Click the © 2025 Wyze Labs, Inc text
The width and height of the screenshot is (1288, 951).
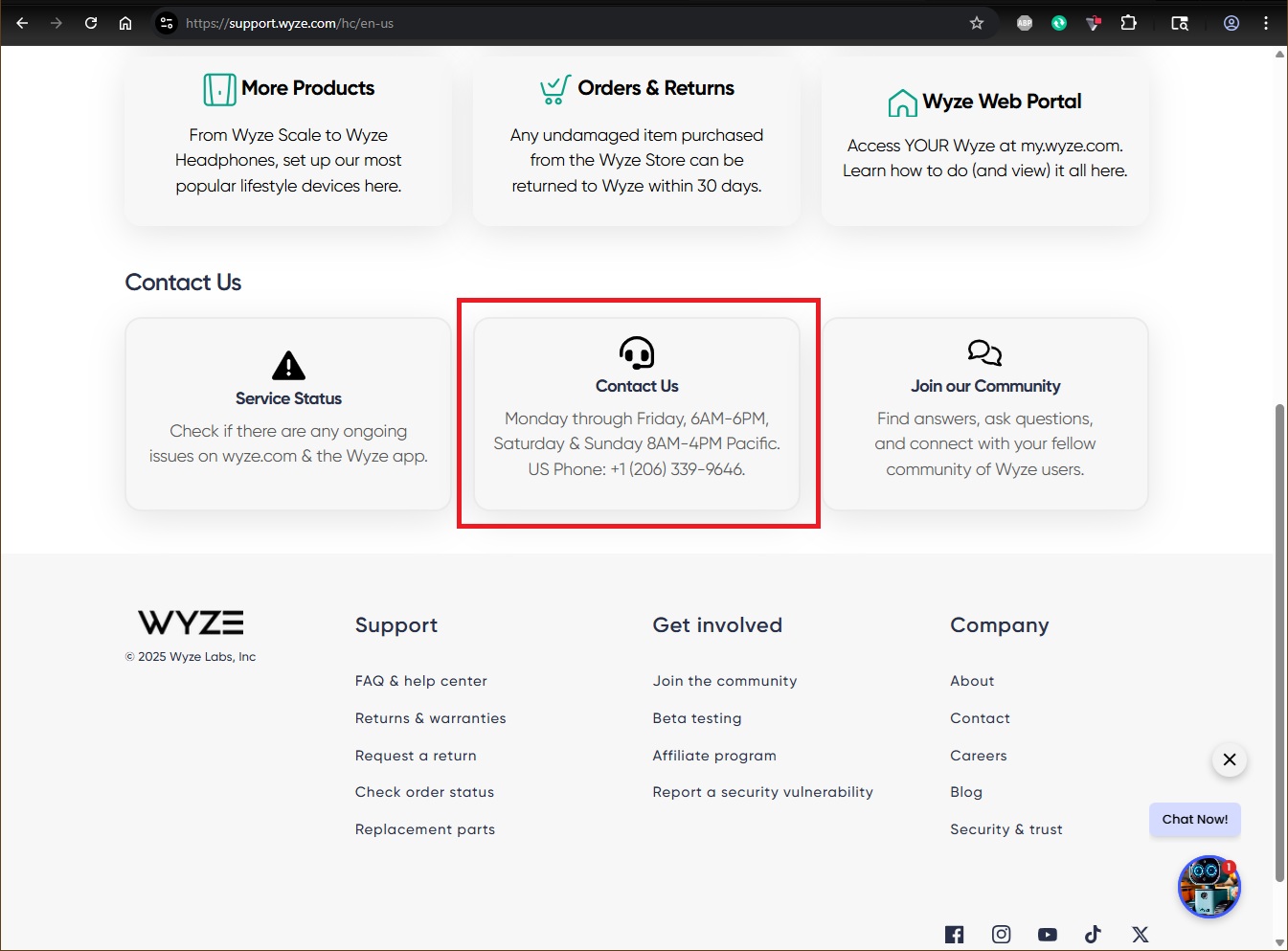[191, 657]
